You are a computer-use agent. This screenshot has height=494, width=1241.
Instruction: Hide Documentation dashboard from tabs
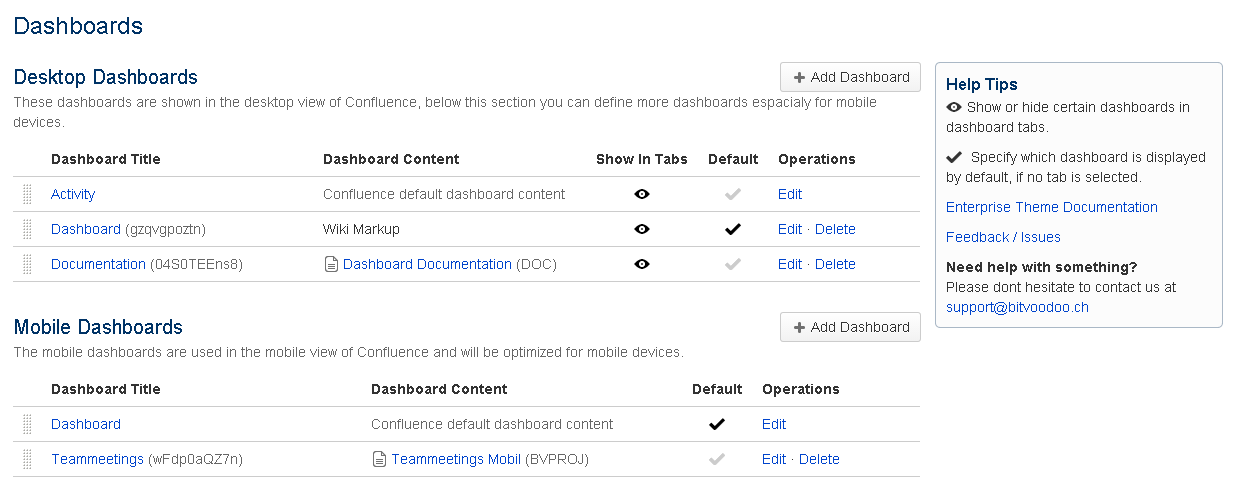[642, 264]
